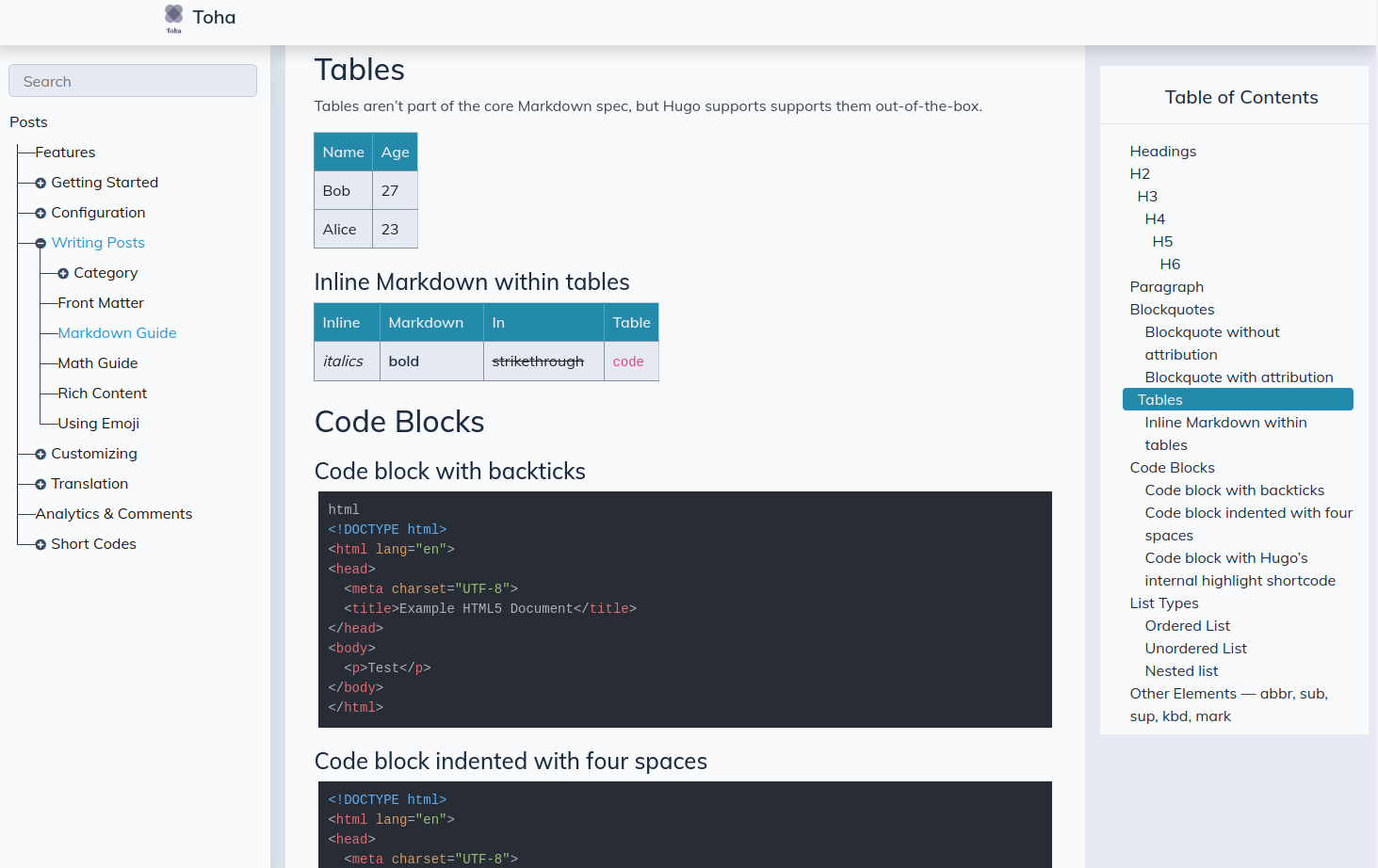1378x868 pixels.
Task: Go to Rich Content page
Action: tap(103, 394)
